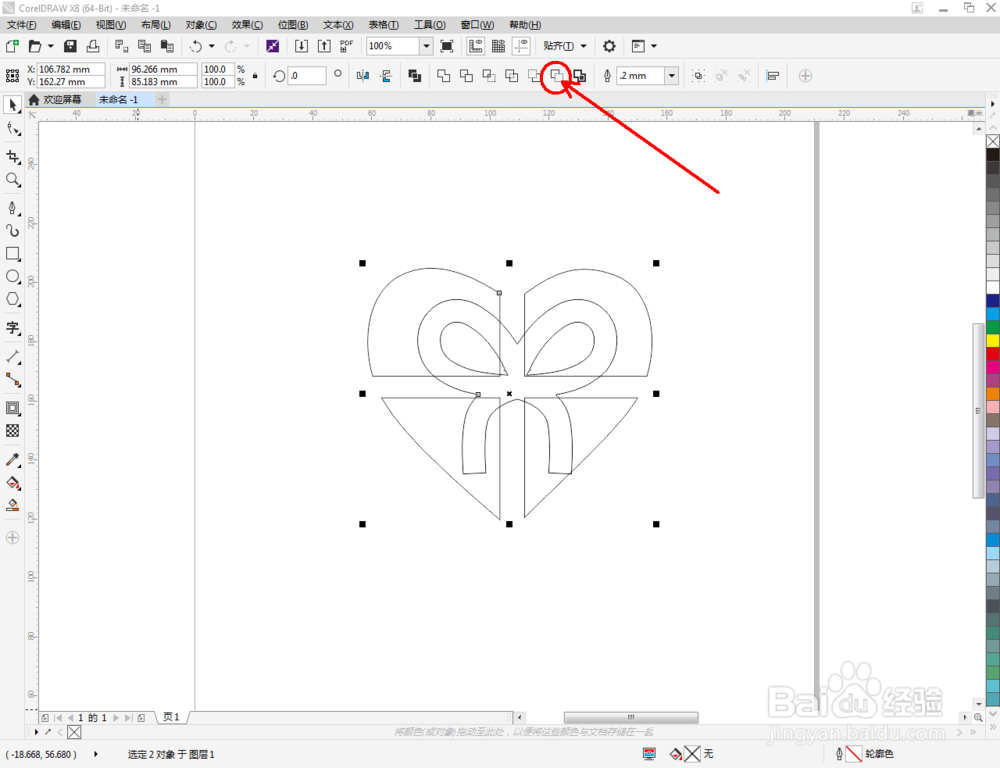Click the Mirror vertically icon
The height and width of the screenshot is (768, 1000).
[x=386, y=76]
